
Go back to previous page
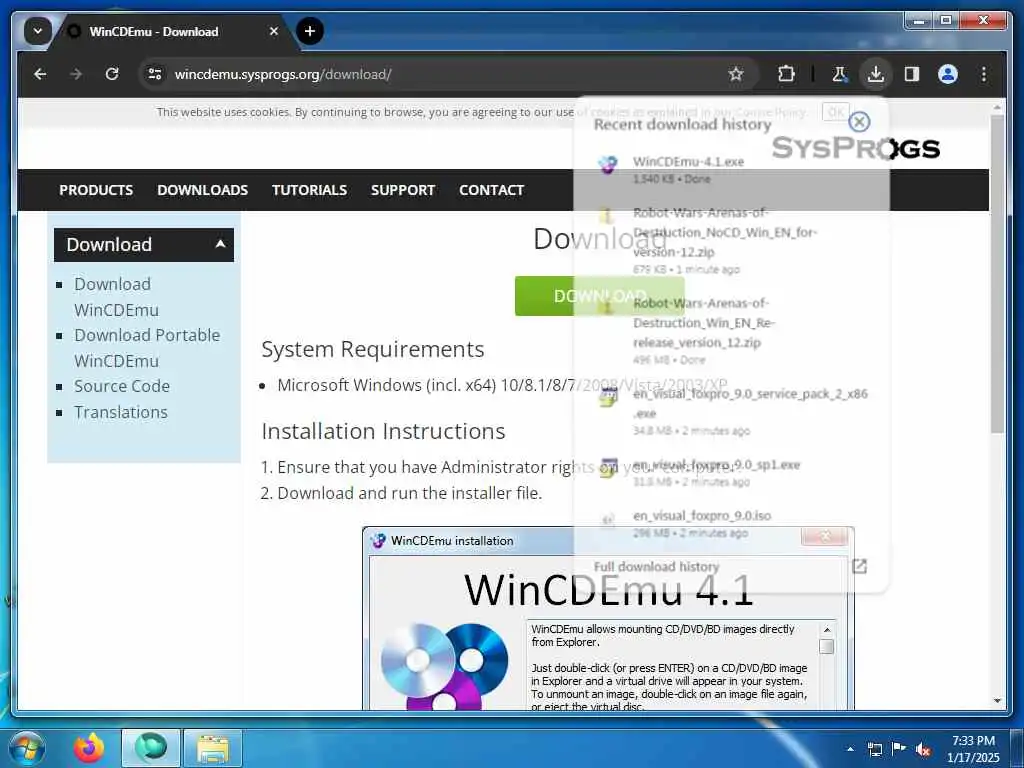40,74
